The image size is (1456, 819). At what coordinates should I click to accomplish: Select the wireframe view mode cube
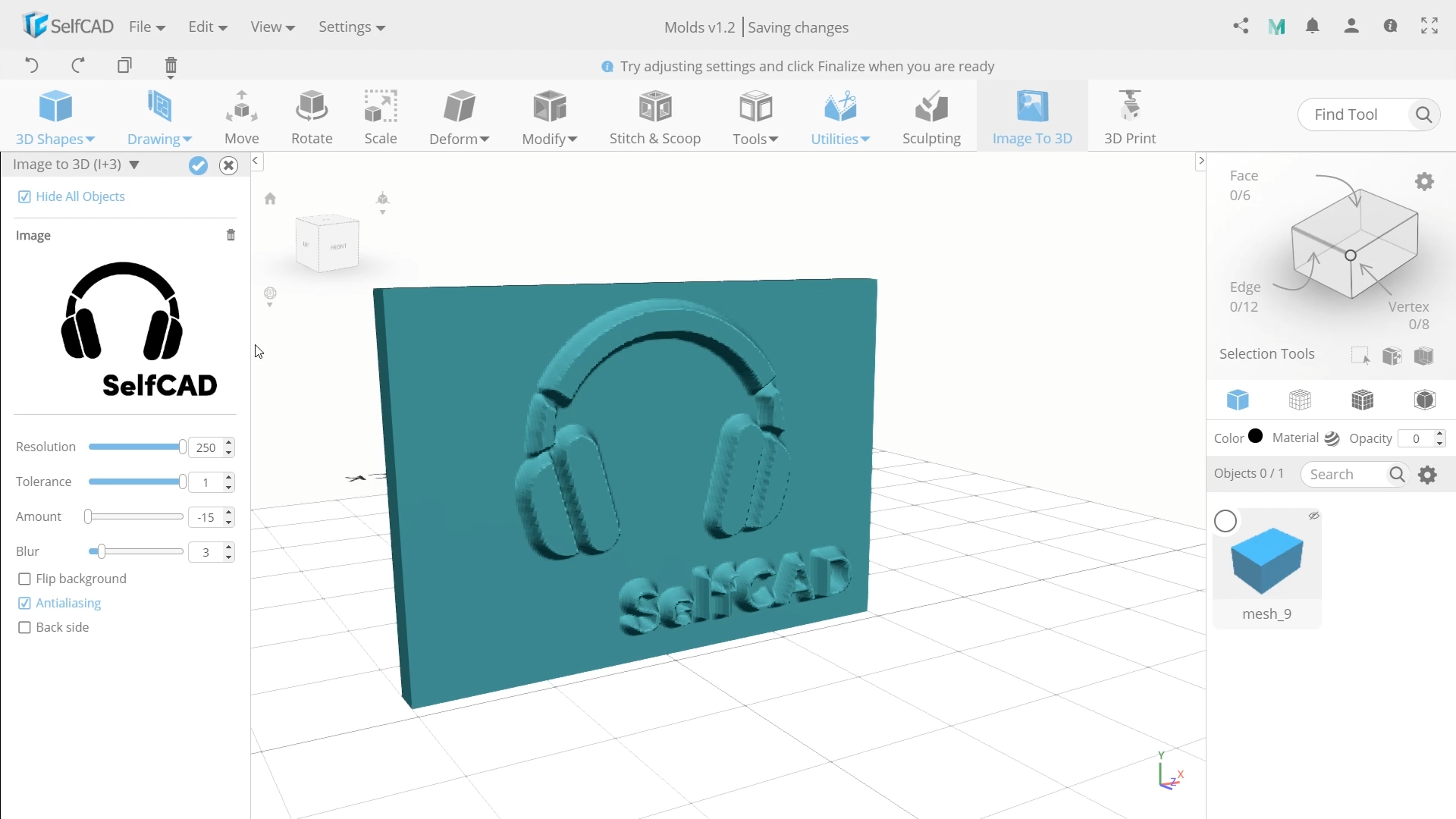[x=1300, y=400]
